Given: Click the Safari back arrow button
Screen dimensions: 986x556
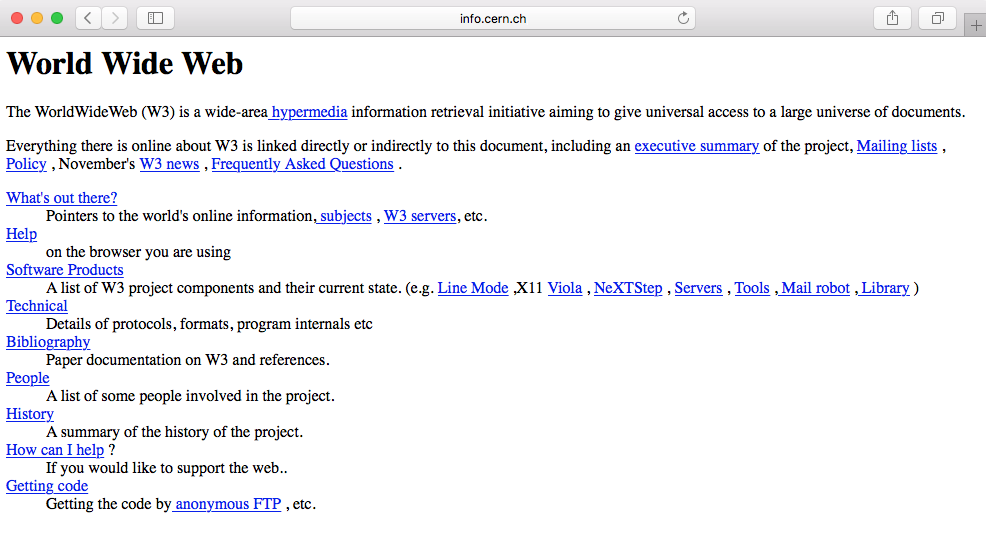Looking at the screenshot, I should pos(88,18).
